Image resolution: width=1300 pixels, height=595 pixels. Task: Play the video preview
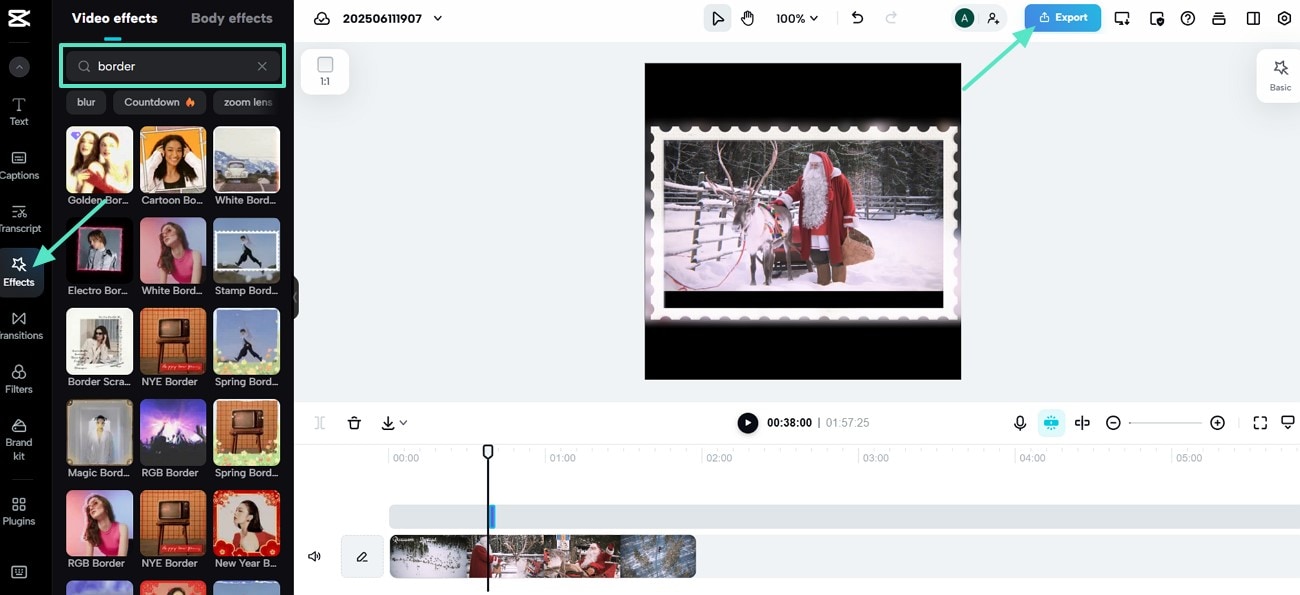click(x=747, y=423)
